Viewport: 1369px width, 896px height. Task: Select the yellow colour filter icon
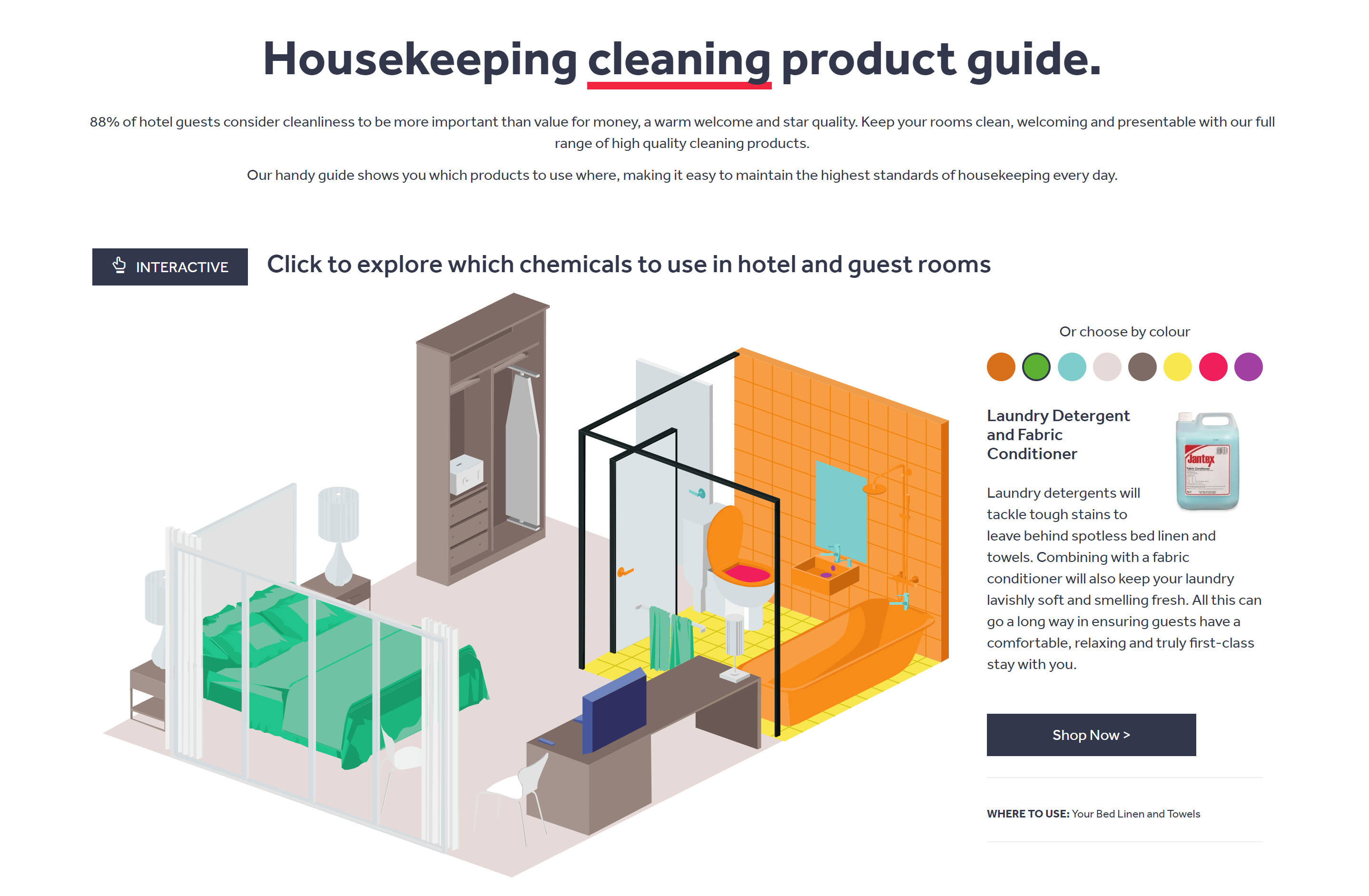[1179, 365]
